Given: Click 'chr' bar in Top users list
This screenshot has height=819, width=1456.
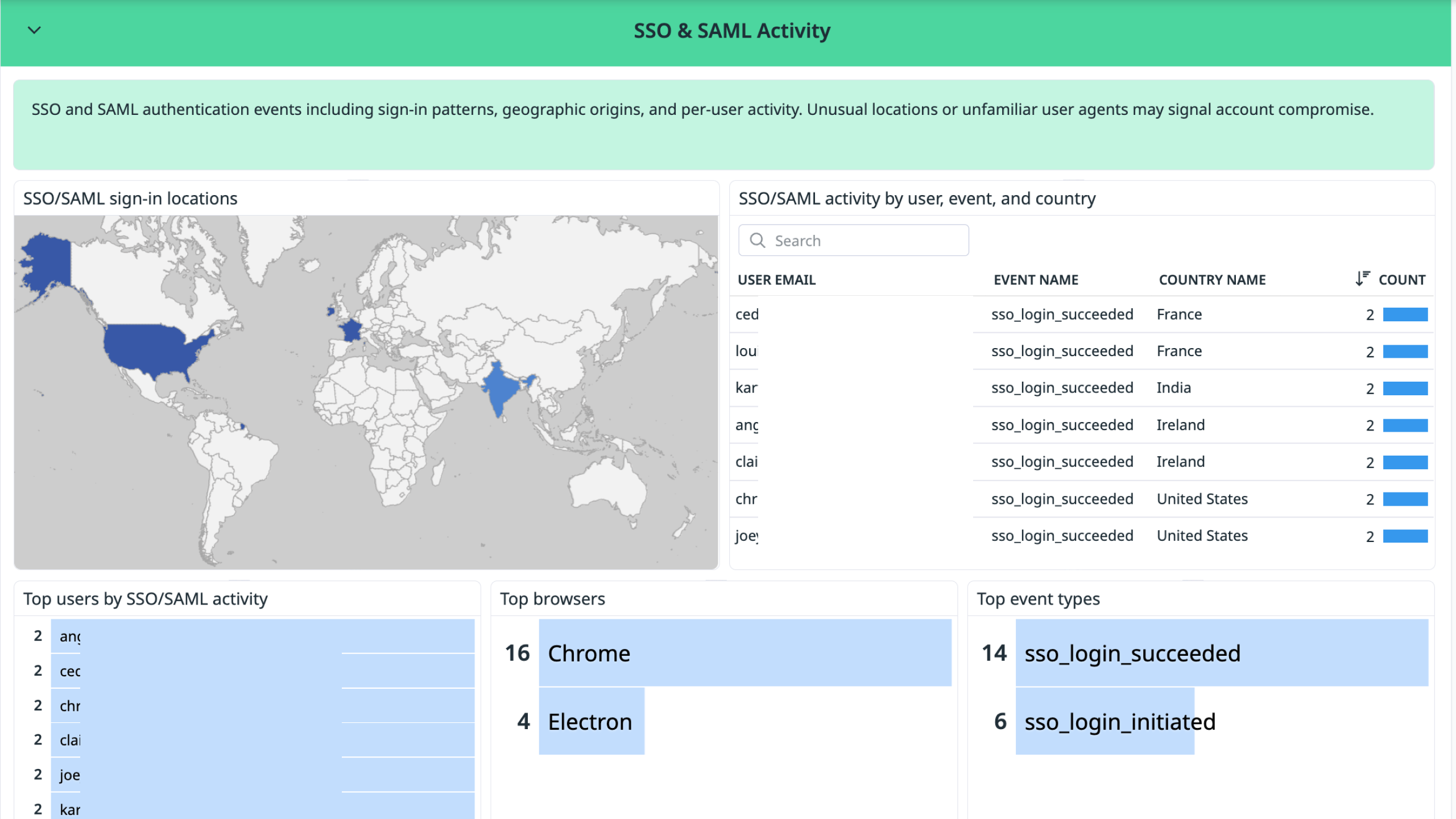Looking at the screenshot, I should 263,706.
